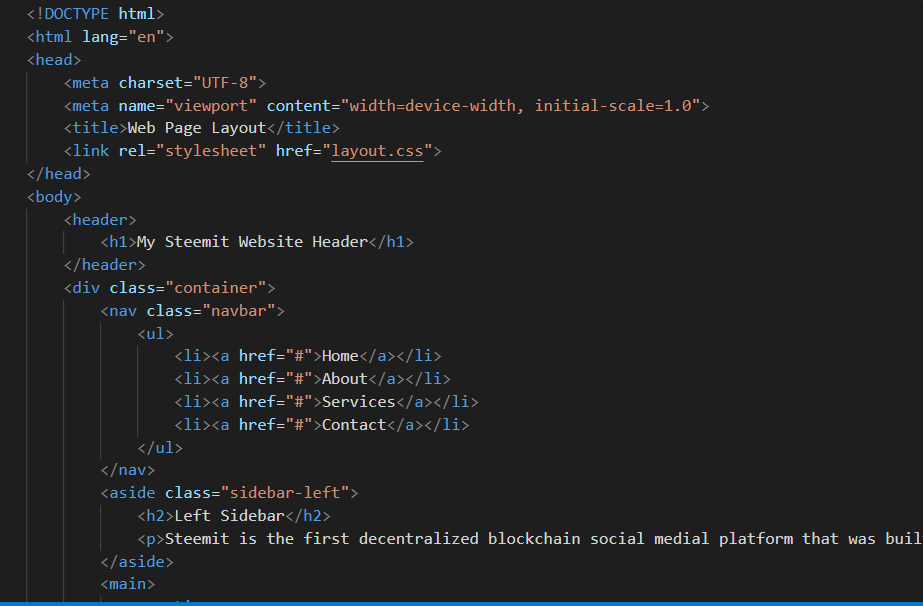Select the opening header tag

point(100,220)
